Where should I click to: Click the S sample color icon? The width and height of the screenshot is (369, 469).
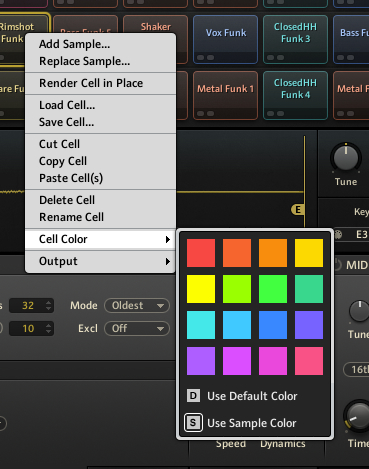click(193, 423)
